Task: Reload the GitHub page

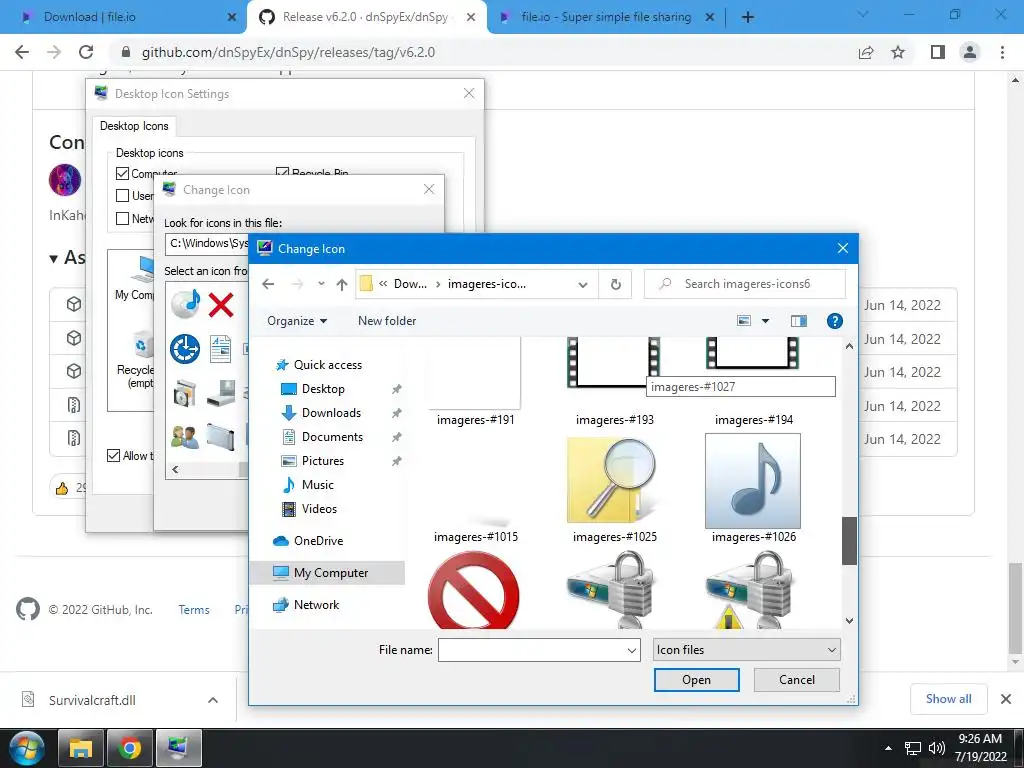Action: pos(86,52)
